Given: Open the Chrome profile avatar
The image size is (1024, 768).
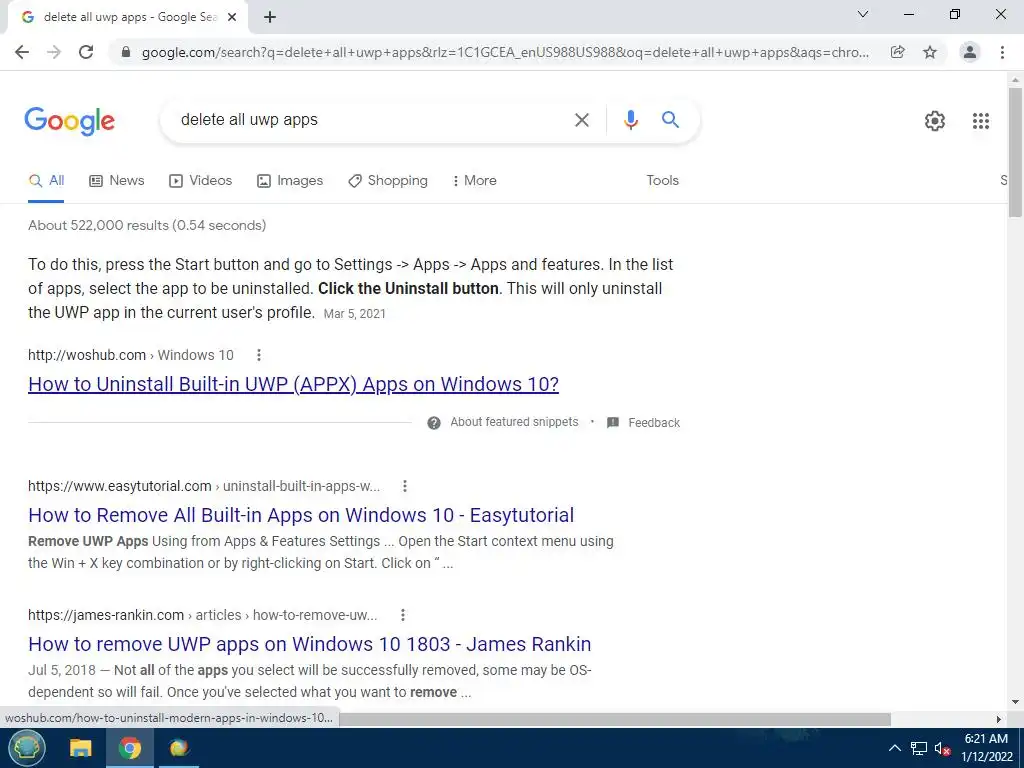Looking at the screenshot, I should (x=970, y=52).
